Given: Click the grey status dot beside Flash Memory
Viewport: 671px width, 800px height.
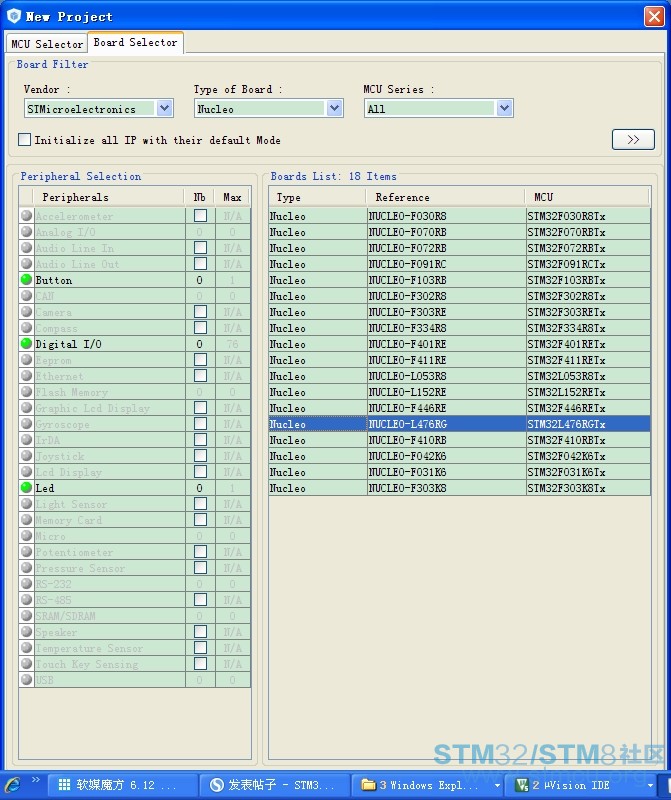Looking at the screenshot, I should 26,391.
